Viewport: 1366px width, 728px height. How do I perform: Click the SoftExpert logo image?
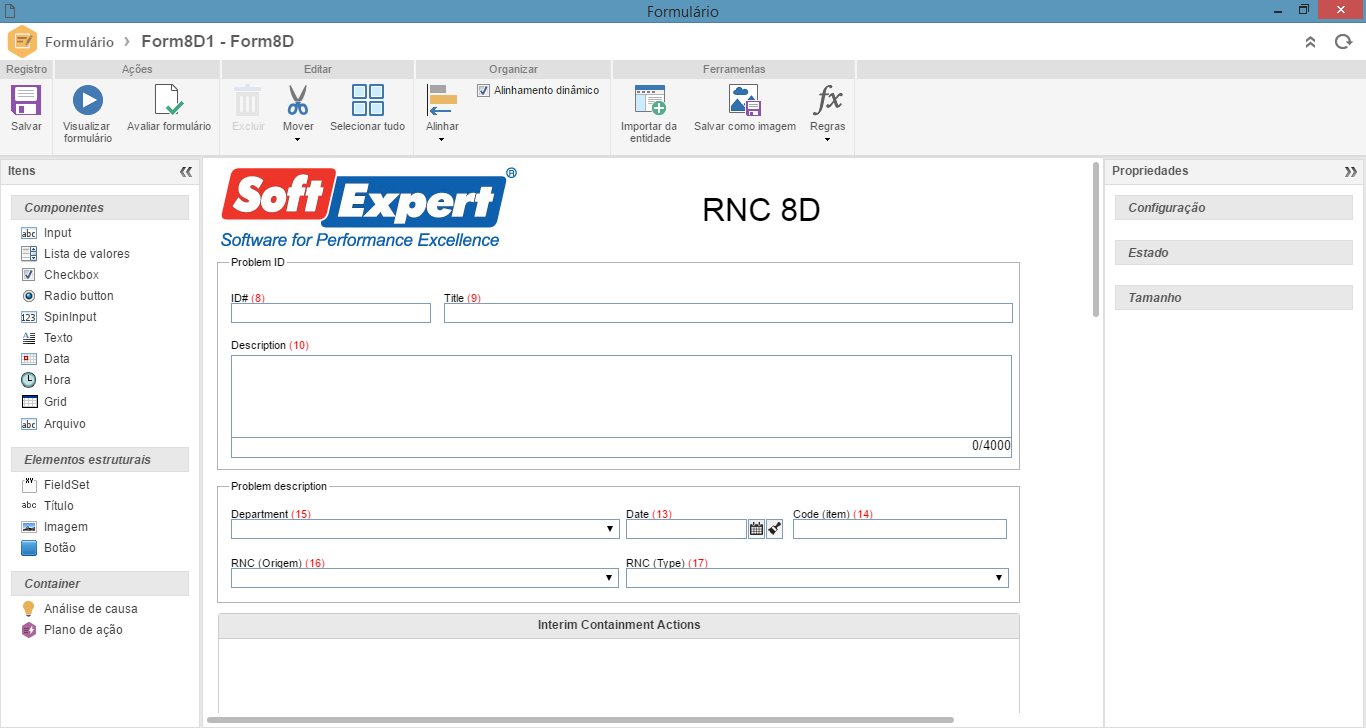pos(369,207)
